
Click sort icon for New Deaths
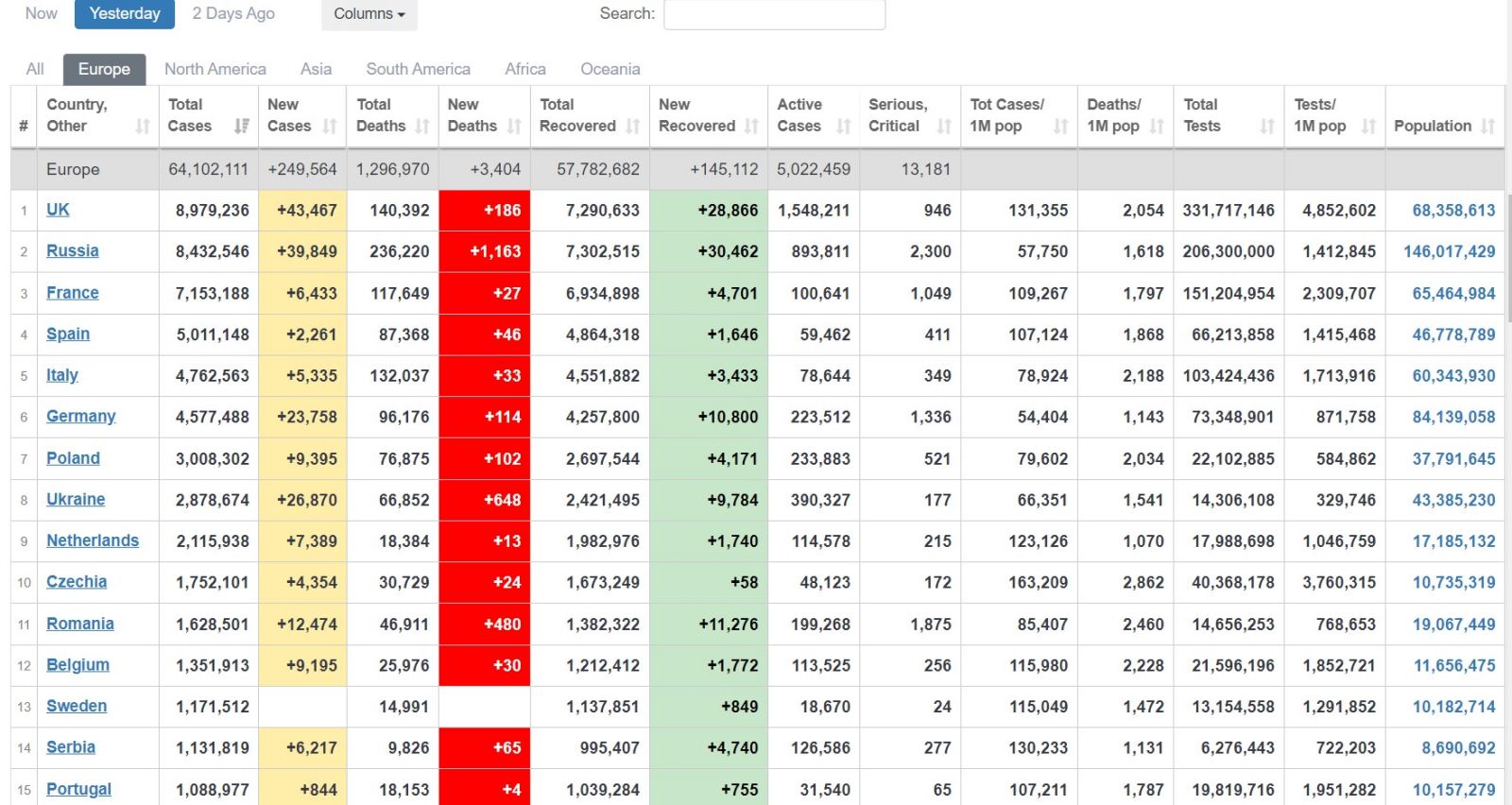coord(514,127)
